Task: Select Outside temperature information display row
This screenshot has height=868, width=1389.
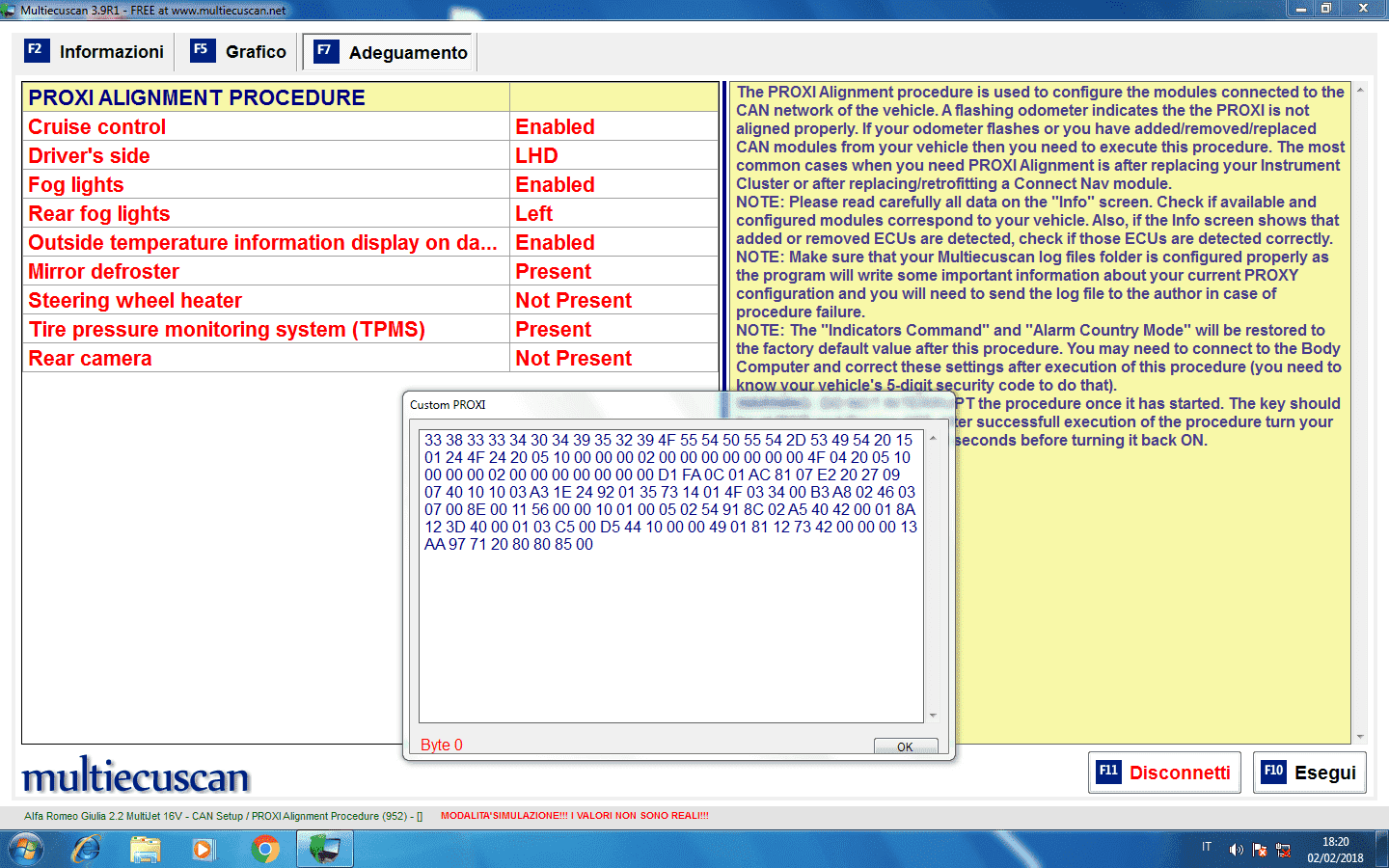Action: [x=370, y=242]
